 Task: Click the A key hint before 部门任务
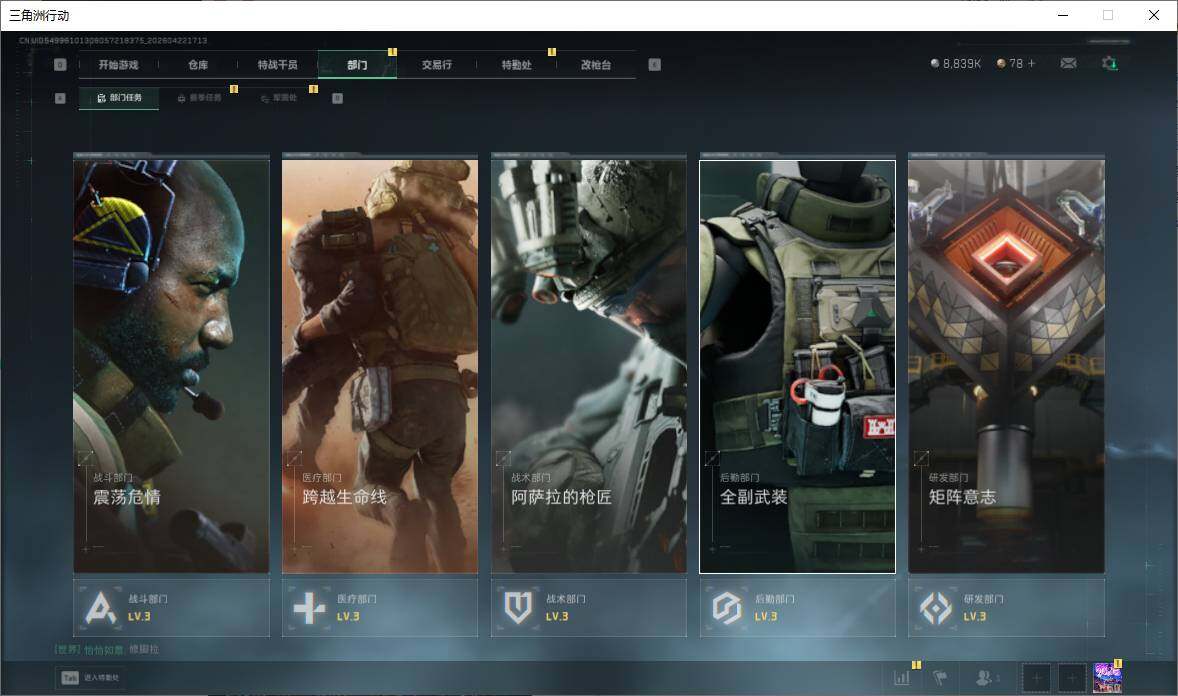coord(60,98)
